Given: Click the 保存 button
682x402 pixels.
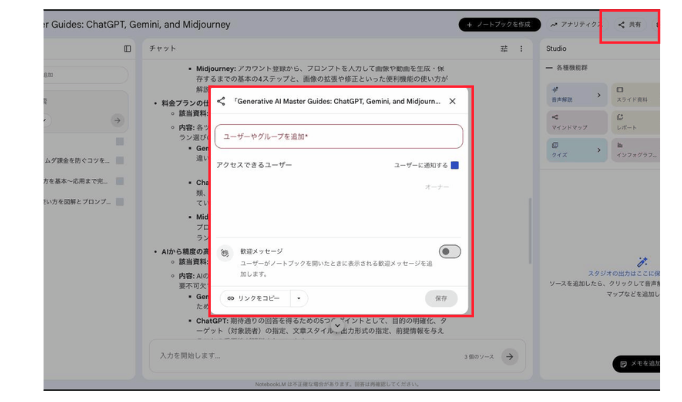Looking at the screenshot, I should (x=440, y=298).
